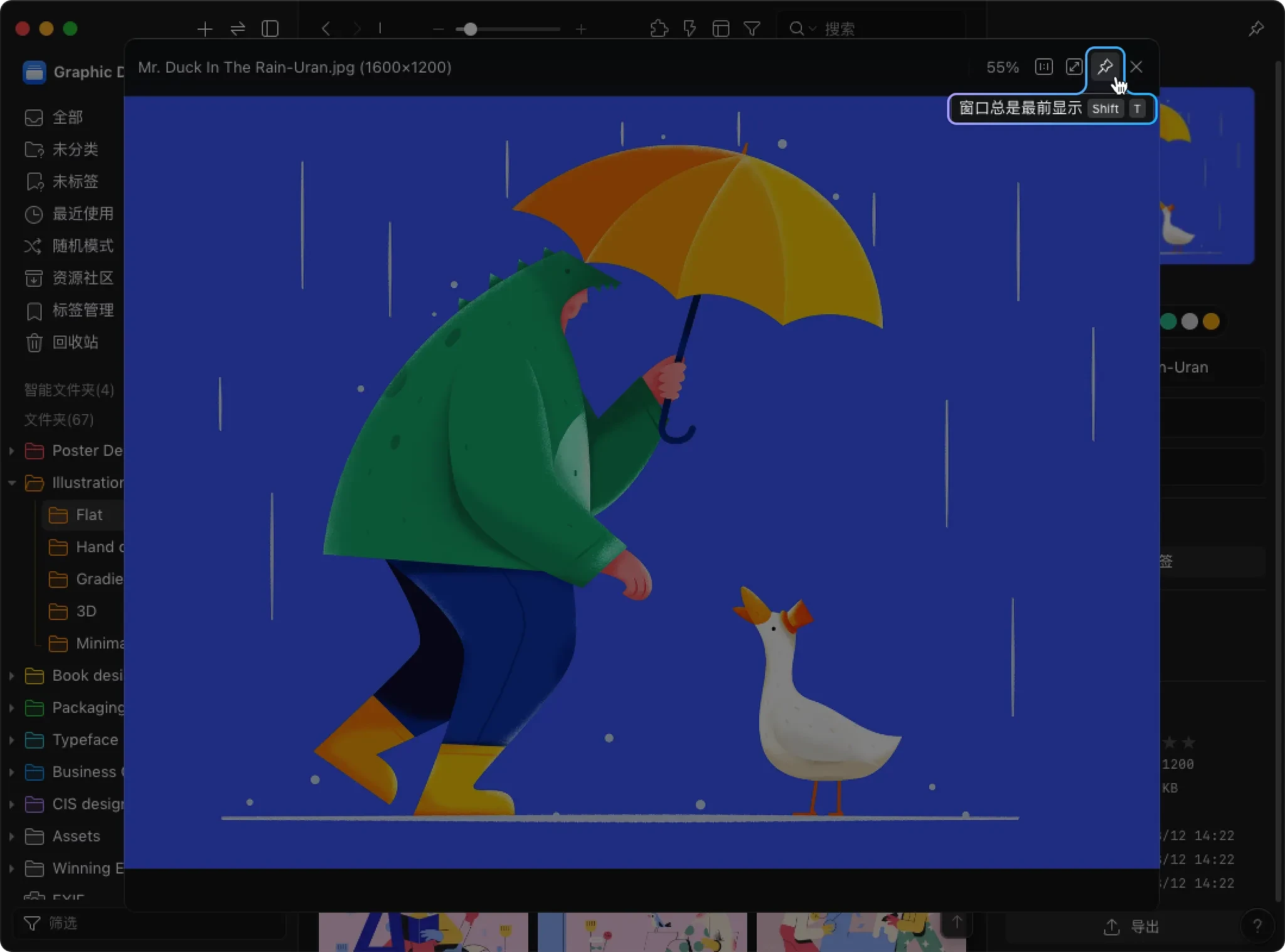Open the search magnifier dropdown
This screenshot has height=952, width=1285.
click(802, 29)
